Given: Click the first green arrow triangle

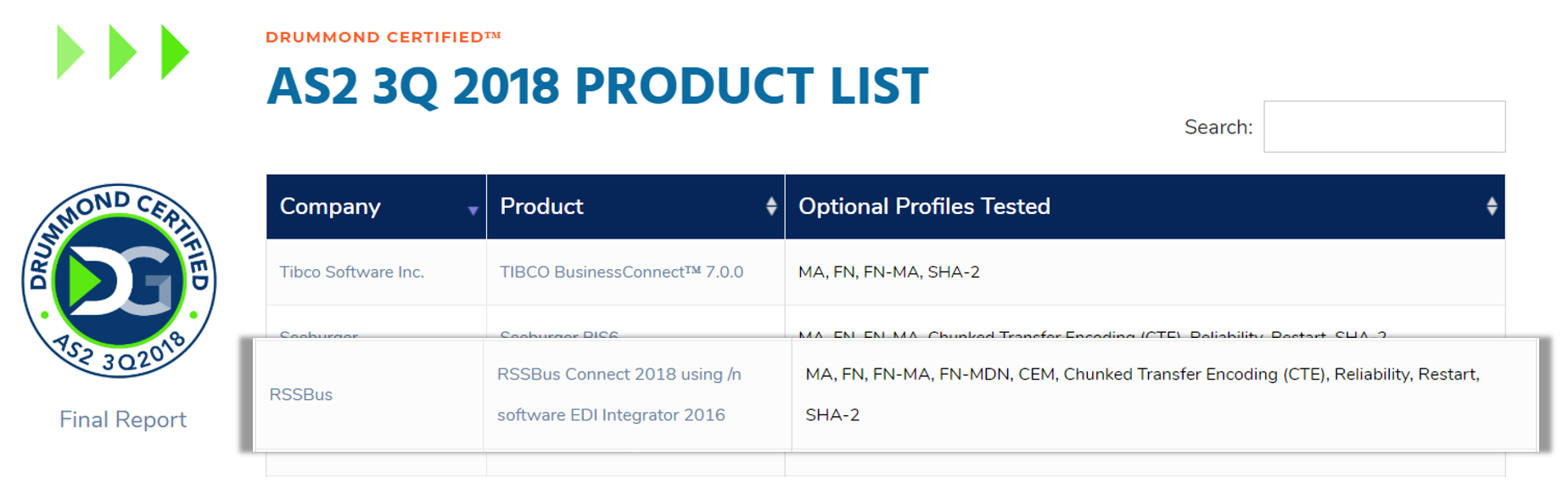Looking at the screenshot, I should (x=70, y=53).
